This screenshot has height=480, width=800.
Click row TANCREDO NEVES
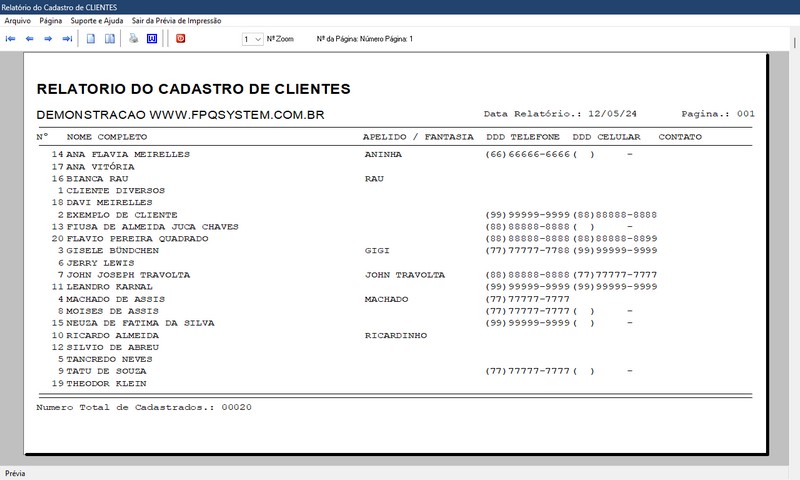(109, 359)
